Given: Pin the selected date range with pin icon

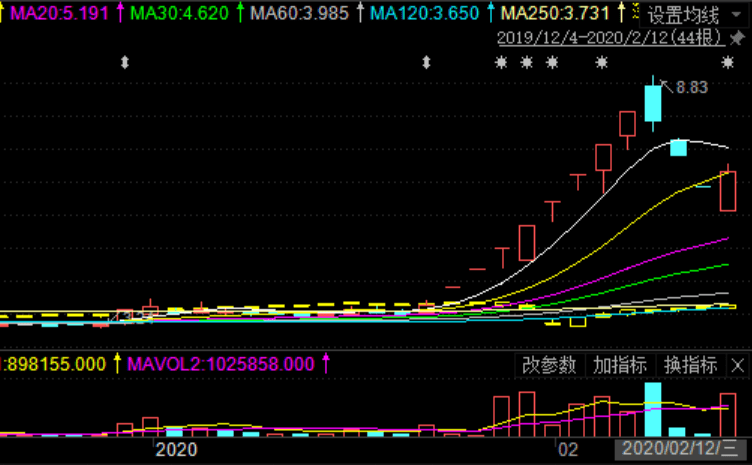Looking at the screenshot, I should (x=738, y=37).
